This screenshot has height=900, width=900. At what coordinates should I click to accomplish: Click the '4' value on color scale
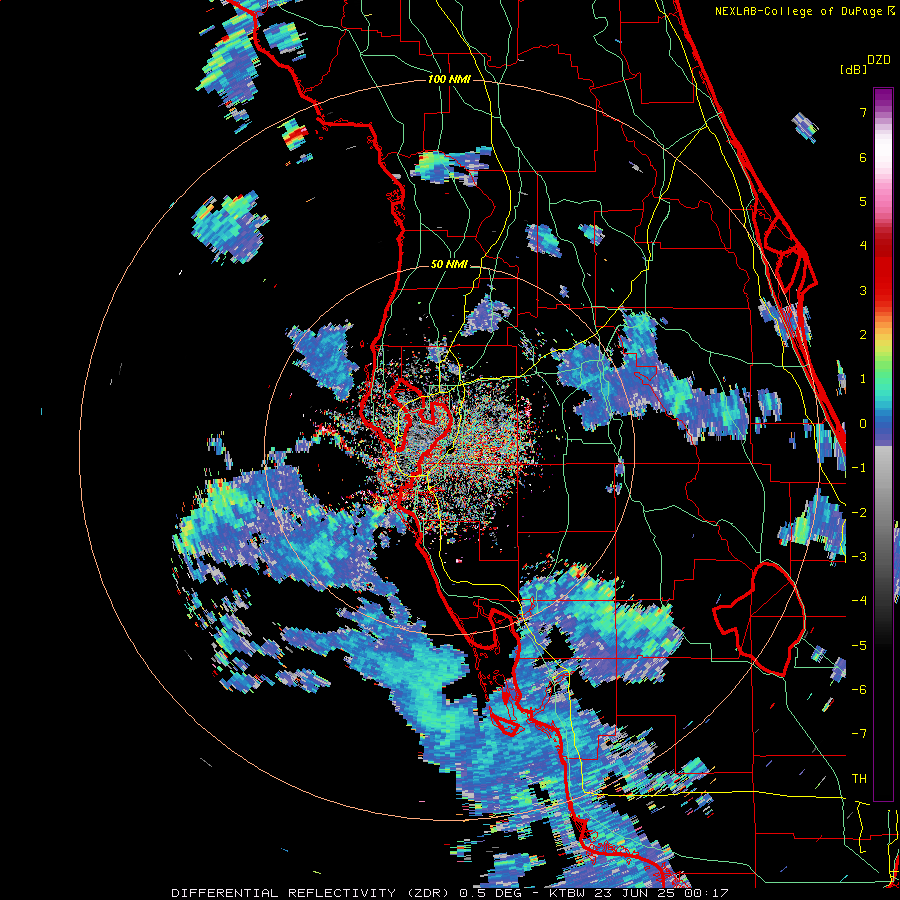coord(862,245)
